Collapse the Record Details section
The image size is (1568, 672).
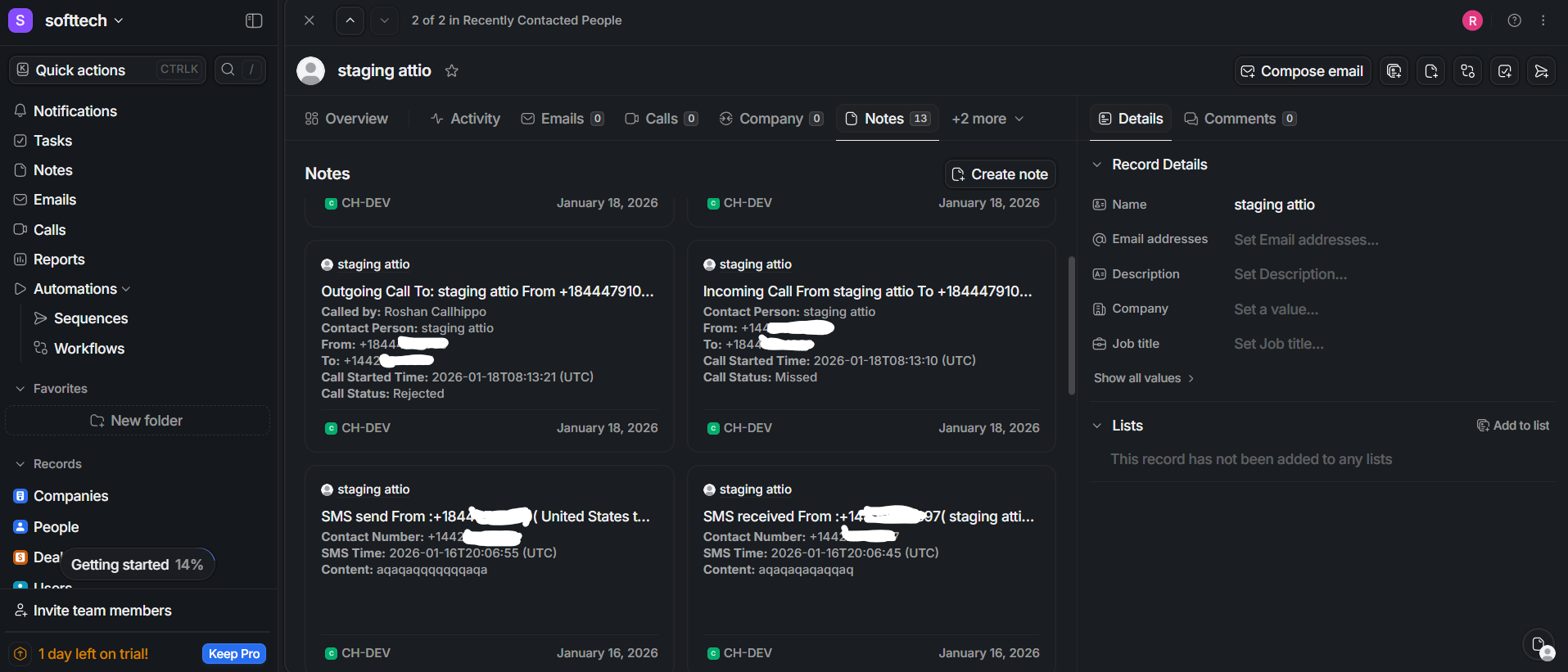(1097, 165)
